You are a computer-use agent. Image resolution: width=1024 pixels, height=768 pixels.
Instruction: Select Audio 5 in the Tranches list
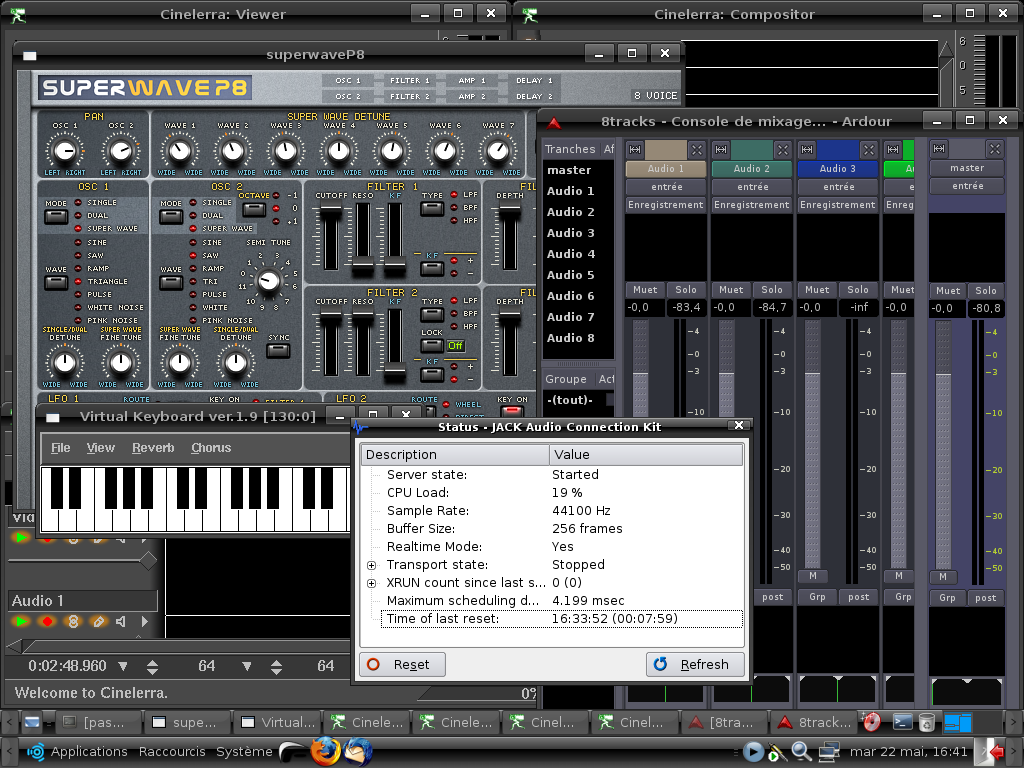[x=570, y=275]
